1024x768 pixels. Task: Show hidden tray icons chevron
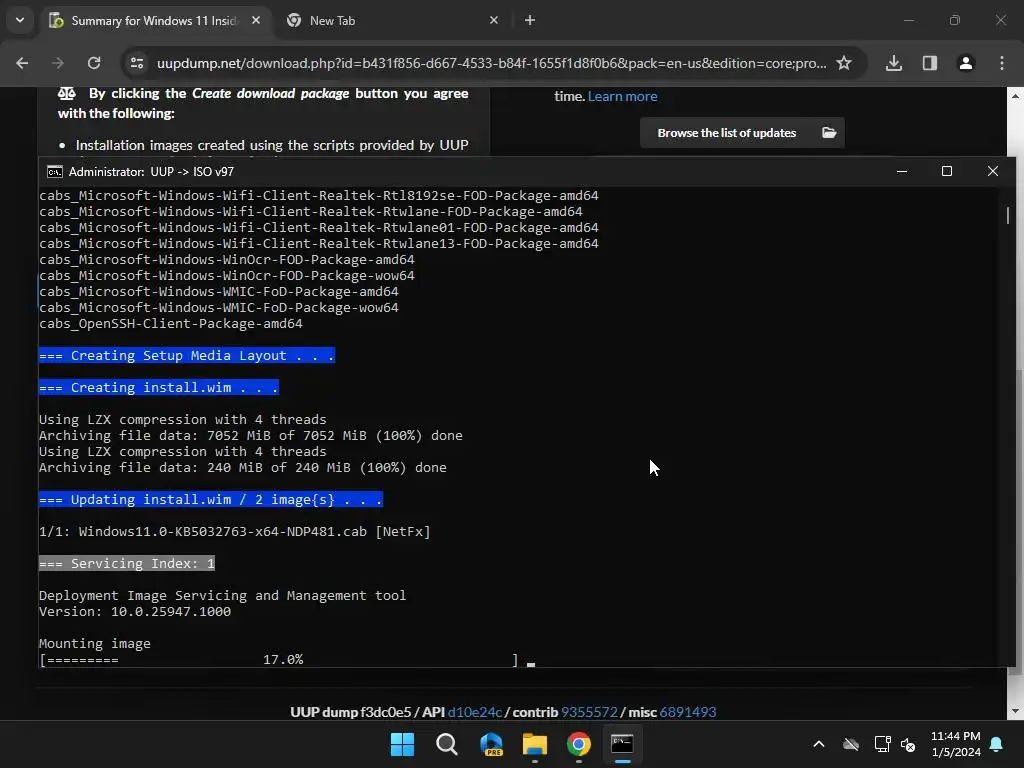[818, 744]
